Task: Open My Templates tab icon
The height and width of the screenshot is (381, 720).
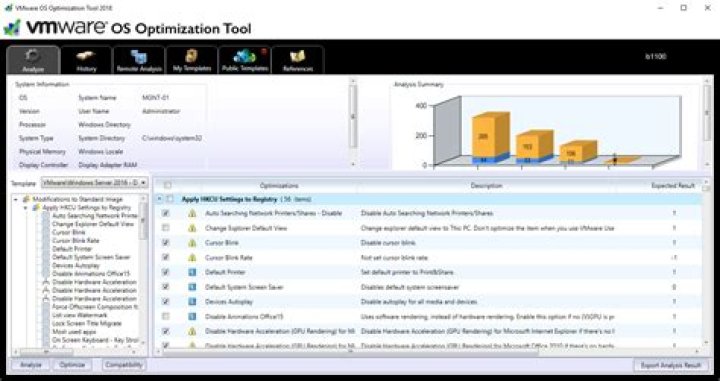Action: click(191, 56)
